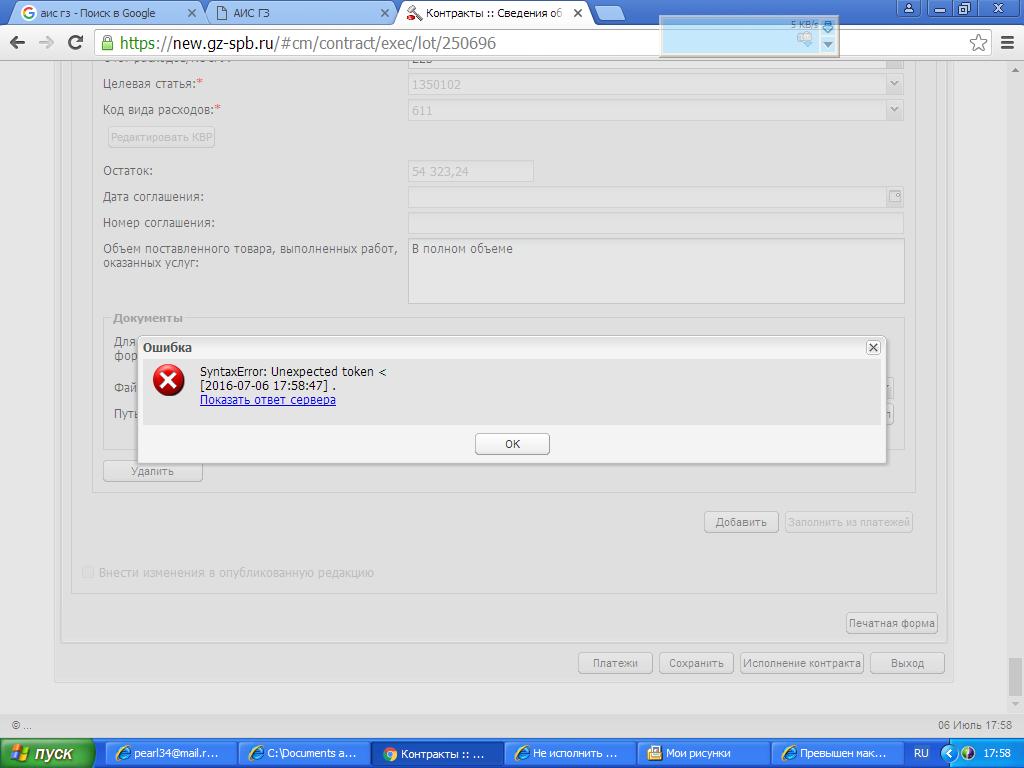Expand the Код вида расходов dropdown
Screen dimensions: 1024x768
pos(894,110)
